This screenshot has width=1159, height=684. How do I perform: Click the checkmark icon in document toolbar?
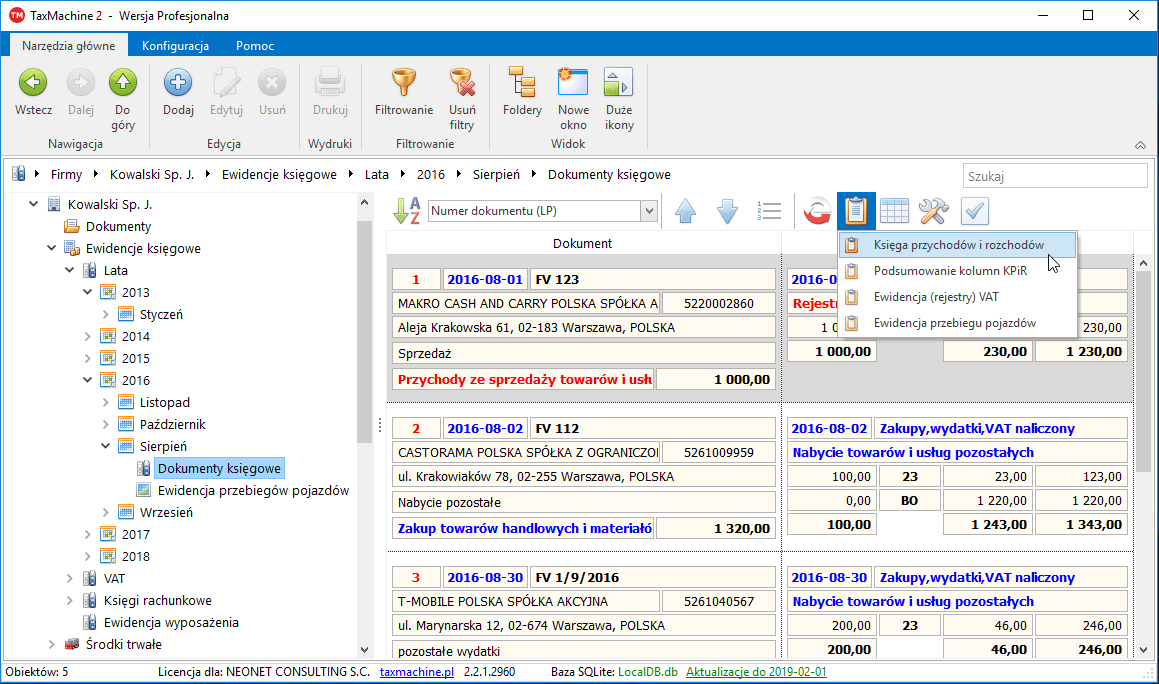tap(975, 211)
